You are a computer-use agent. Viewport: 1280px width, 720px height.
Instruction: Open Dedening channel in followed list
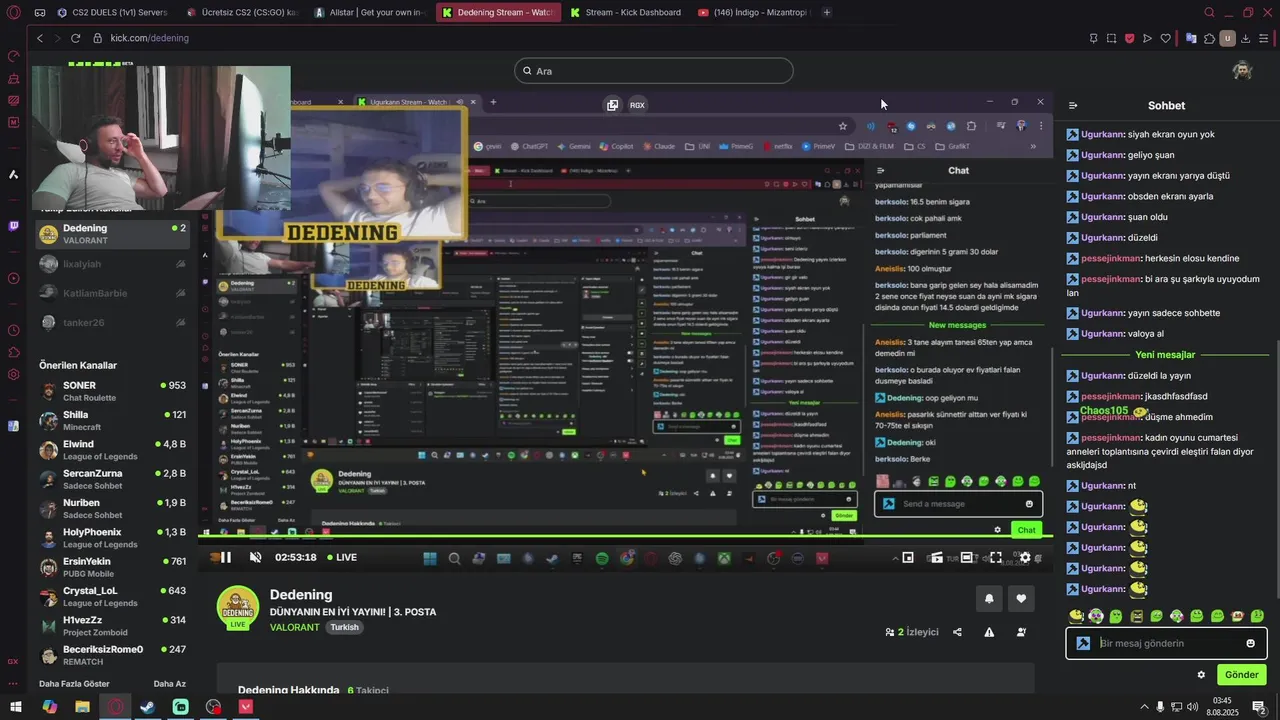(x=112, y=234)
